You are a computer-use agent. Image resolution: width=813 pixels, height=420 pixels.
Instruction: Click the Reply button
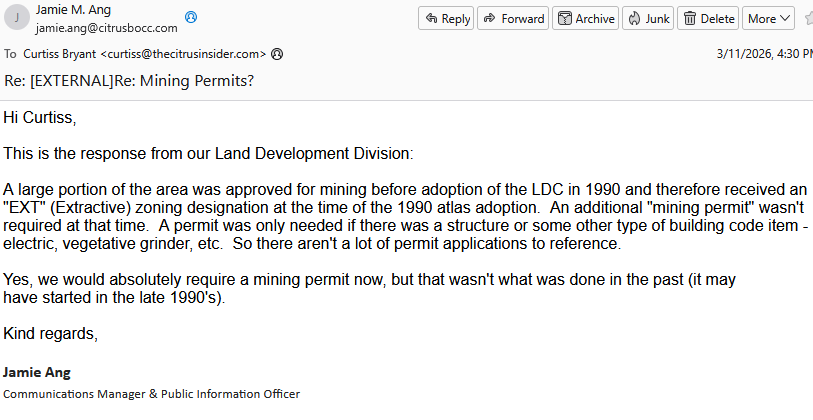pyautogui.click(x=446, y=18)
